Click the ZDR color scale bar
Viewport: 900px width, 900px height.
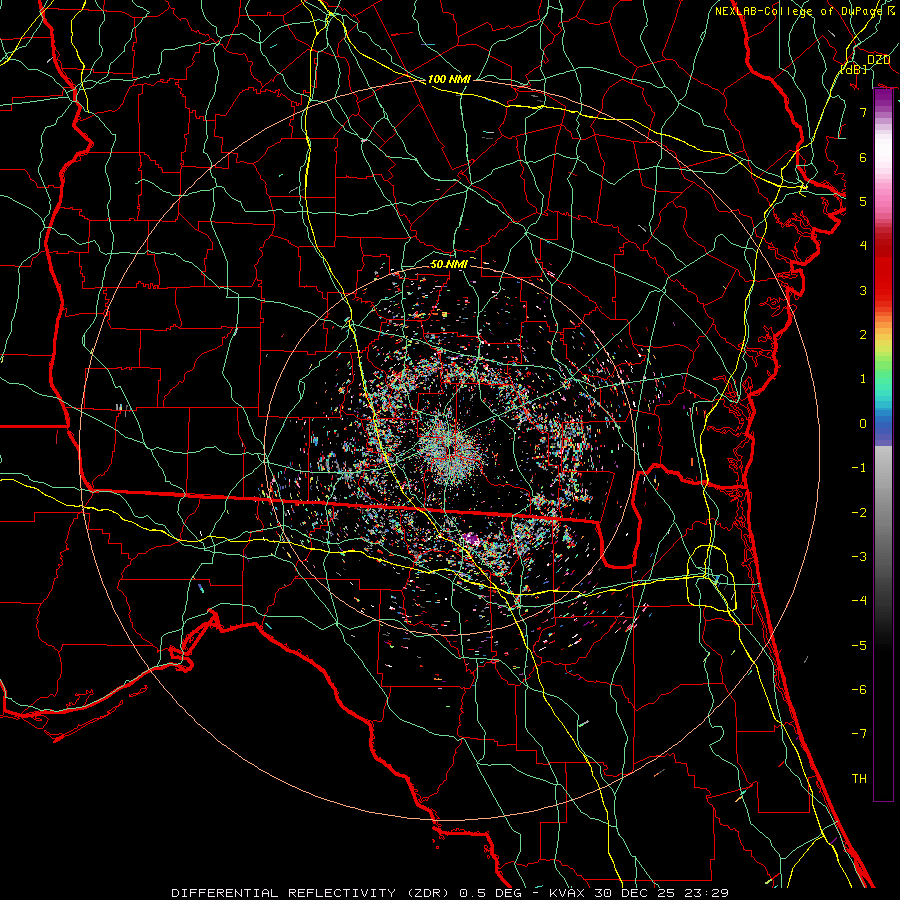point(883,445)
